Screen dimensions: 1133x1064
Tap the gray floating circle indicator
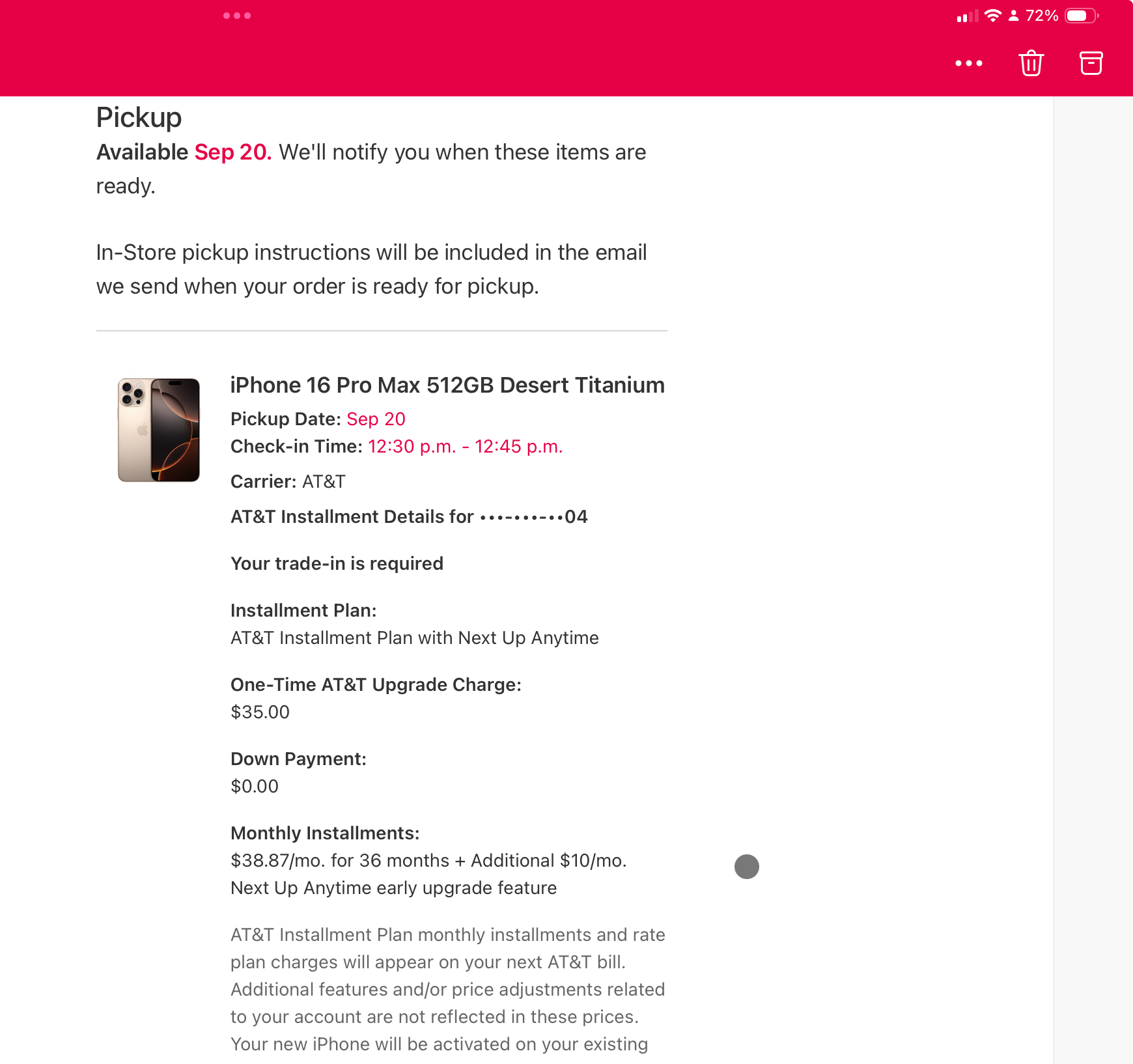tap(747, 867)
